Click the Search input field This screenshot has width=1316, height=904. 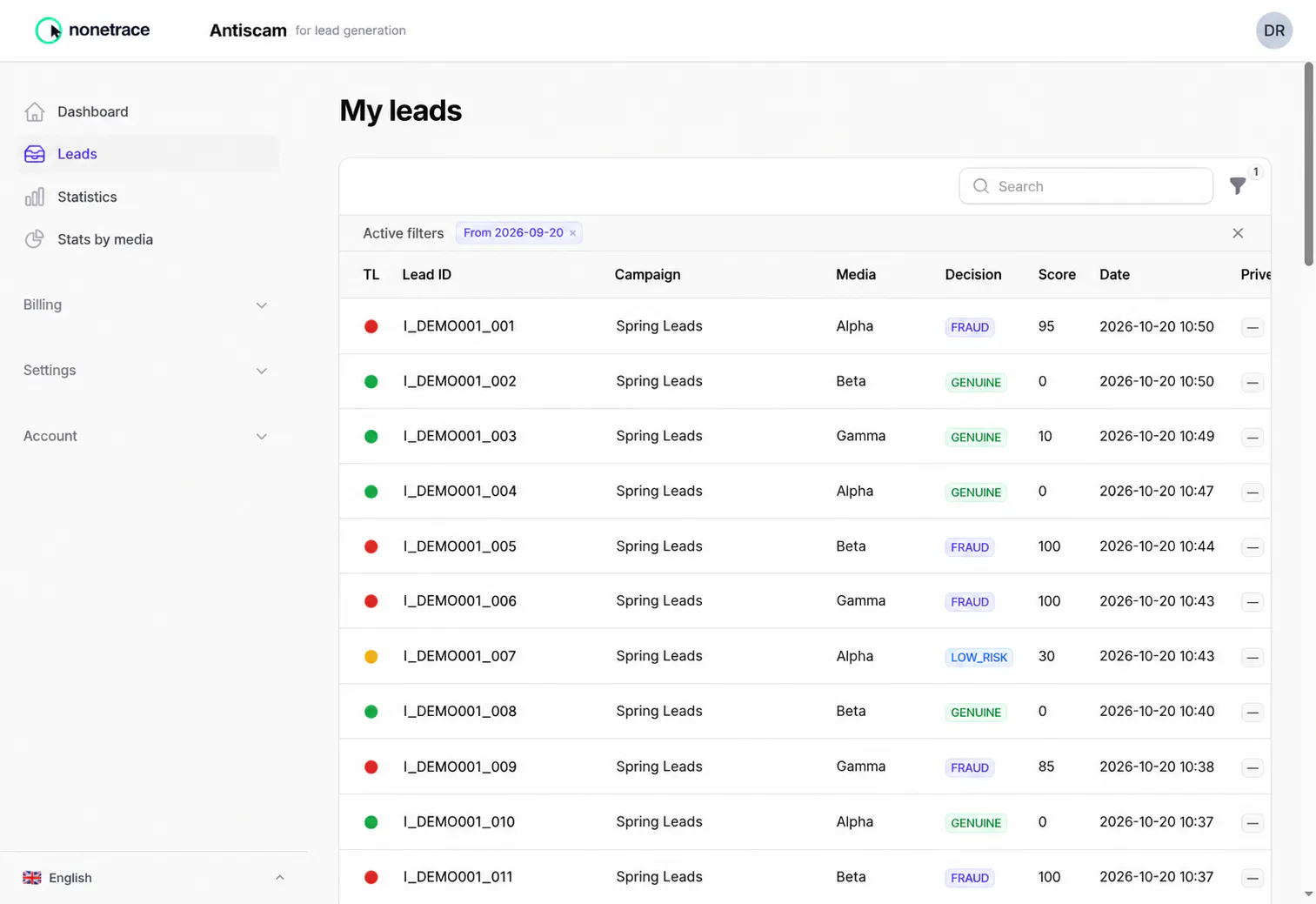1086,186
